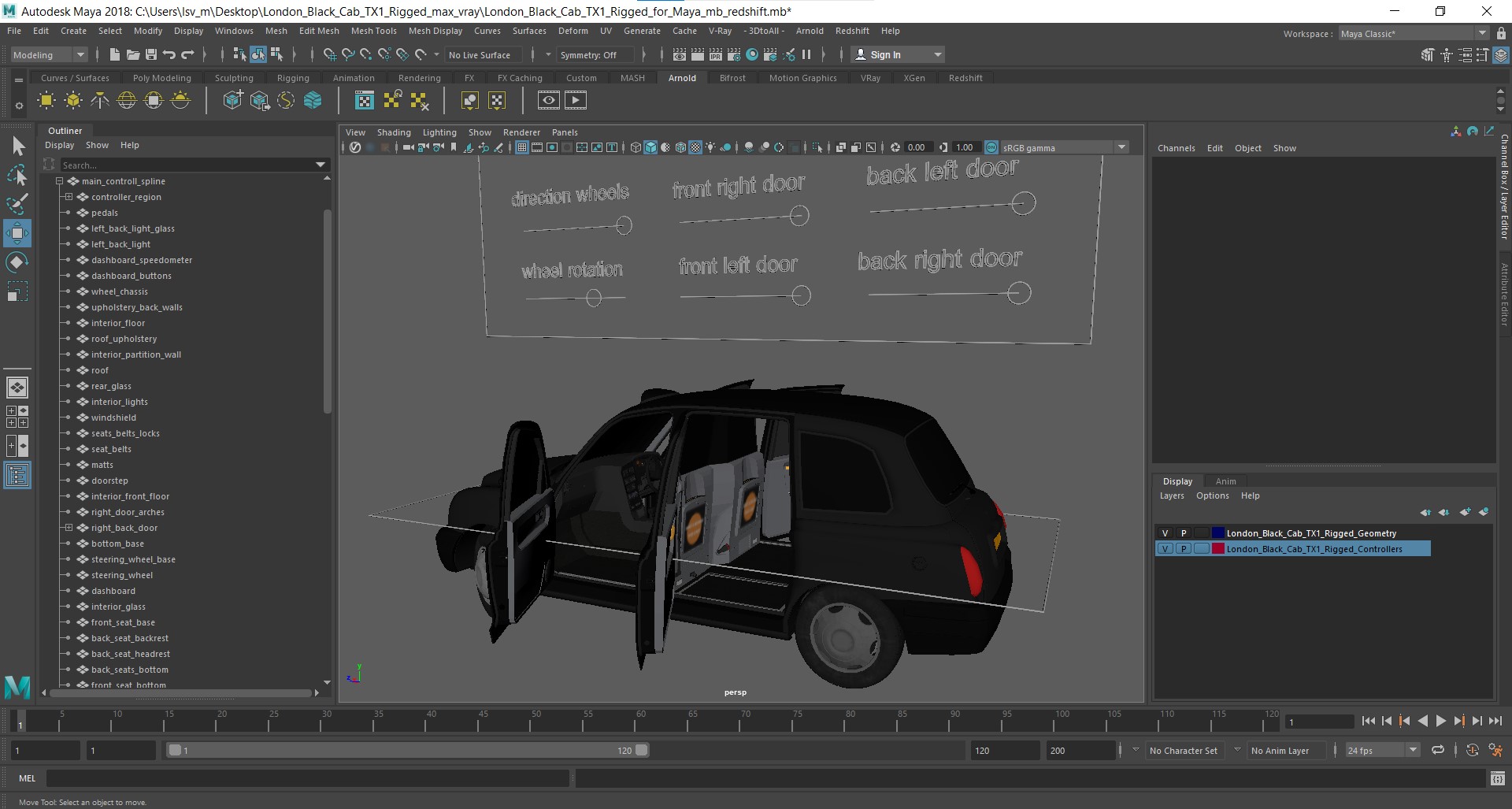
Task: Click the Arnold Volume shelf icon
Action: click(x=313, y=100)
